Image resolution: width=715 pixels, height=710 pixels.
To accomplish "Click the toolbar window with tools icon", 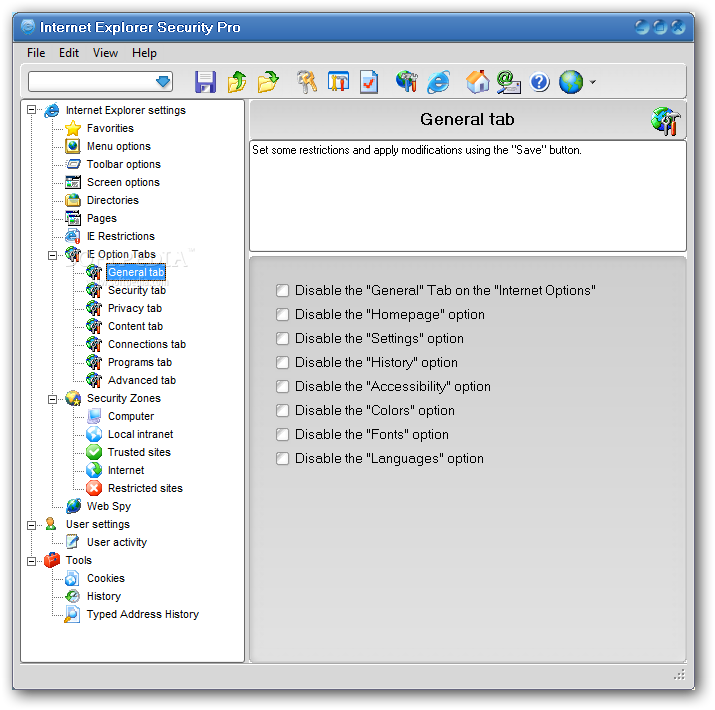I will pos(338,83).
